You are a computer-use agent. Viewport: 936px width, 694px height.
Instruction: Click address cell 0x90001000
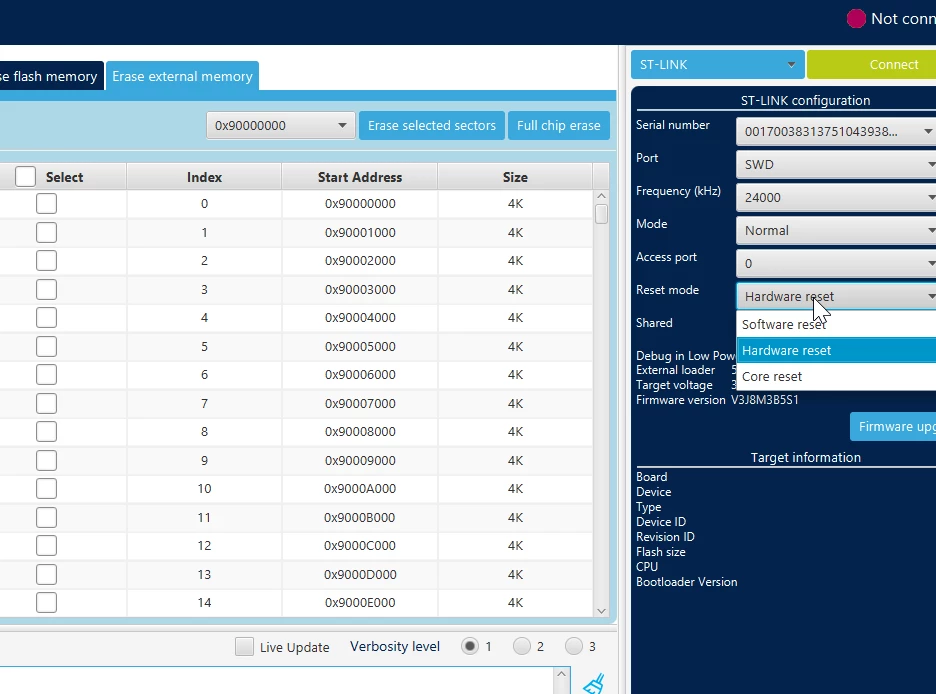click(360, 233)
